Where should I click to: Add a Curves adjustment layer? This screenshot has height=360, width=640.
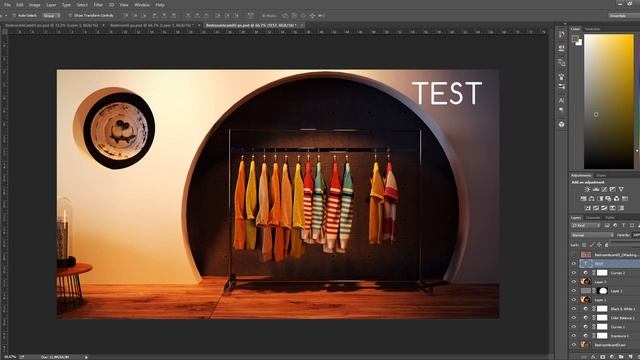point(604,189)
